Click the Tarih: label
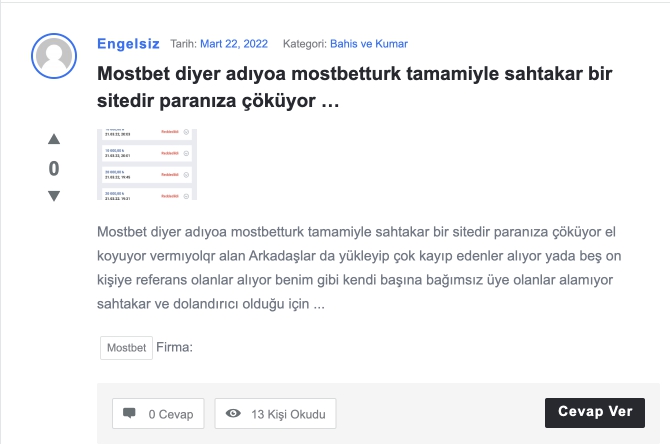 [x=183, y=44]
